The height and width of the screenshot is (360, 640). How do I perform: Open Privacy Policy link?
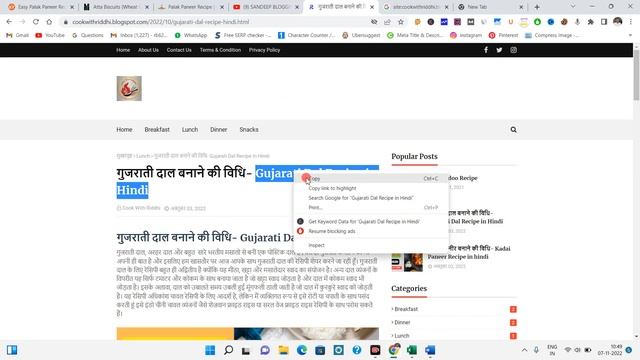pos(264,50)
